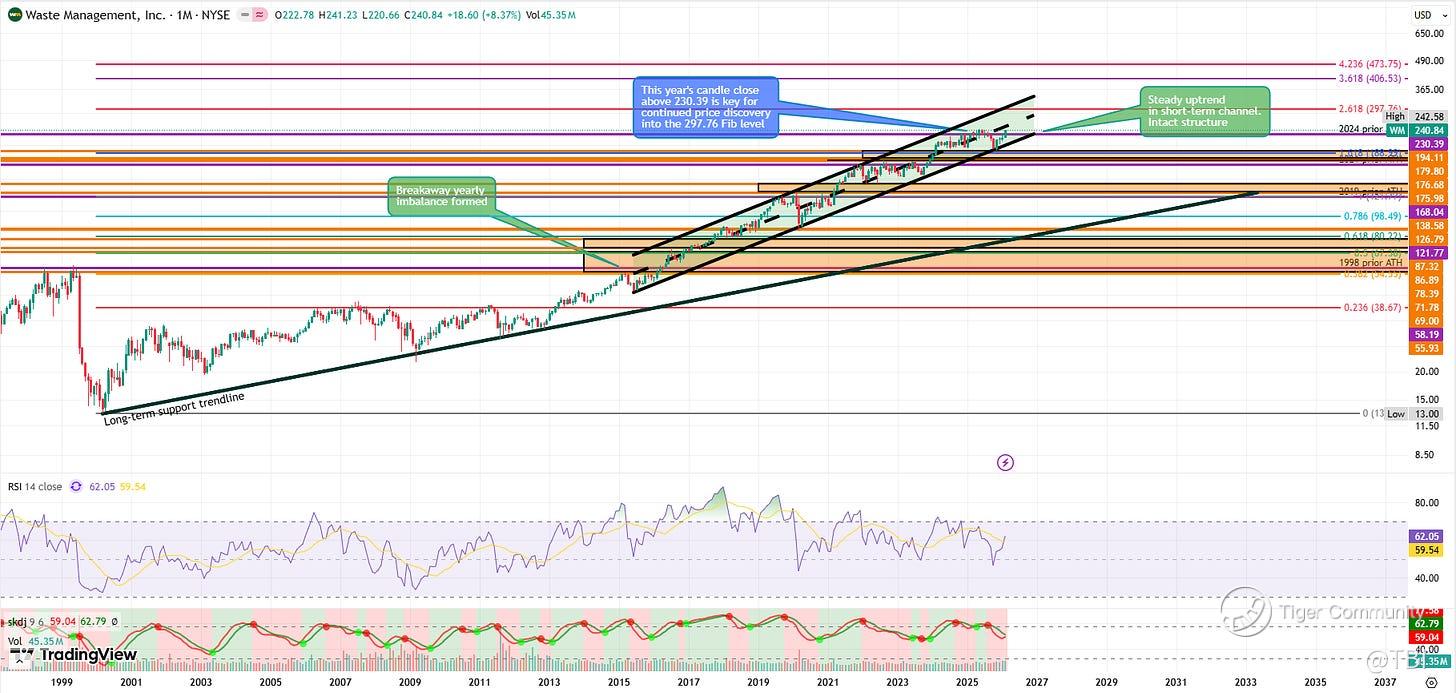Viewport: 1456px width, 693px height.
Task: Click the WM 240.84 current price tag
Action: click(1415, 130)
